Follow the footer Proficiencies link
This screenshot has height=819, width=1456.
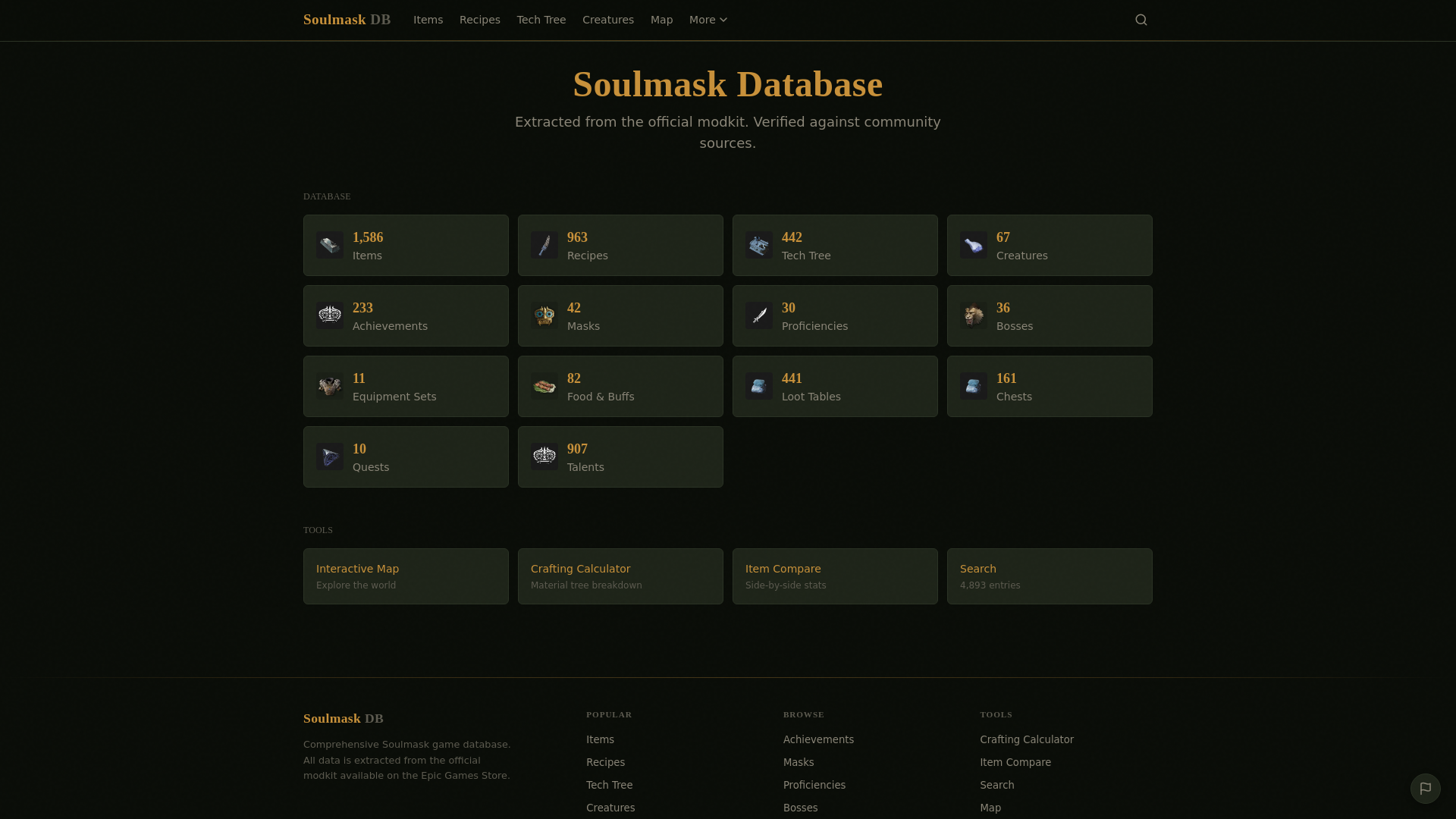[x=814, y=785]
